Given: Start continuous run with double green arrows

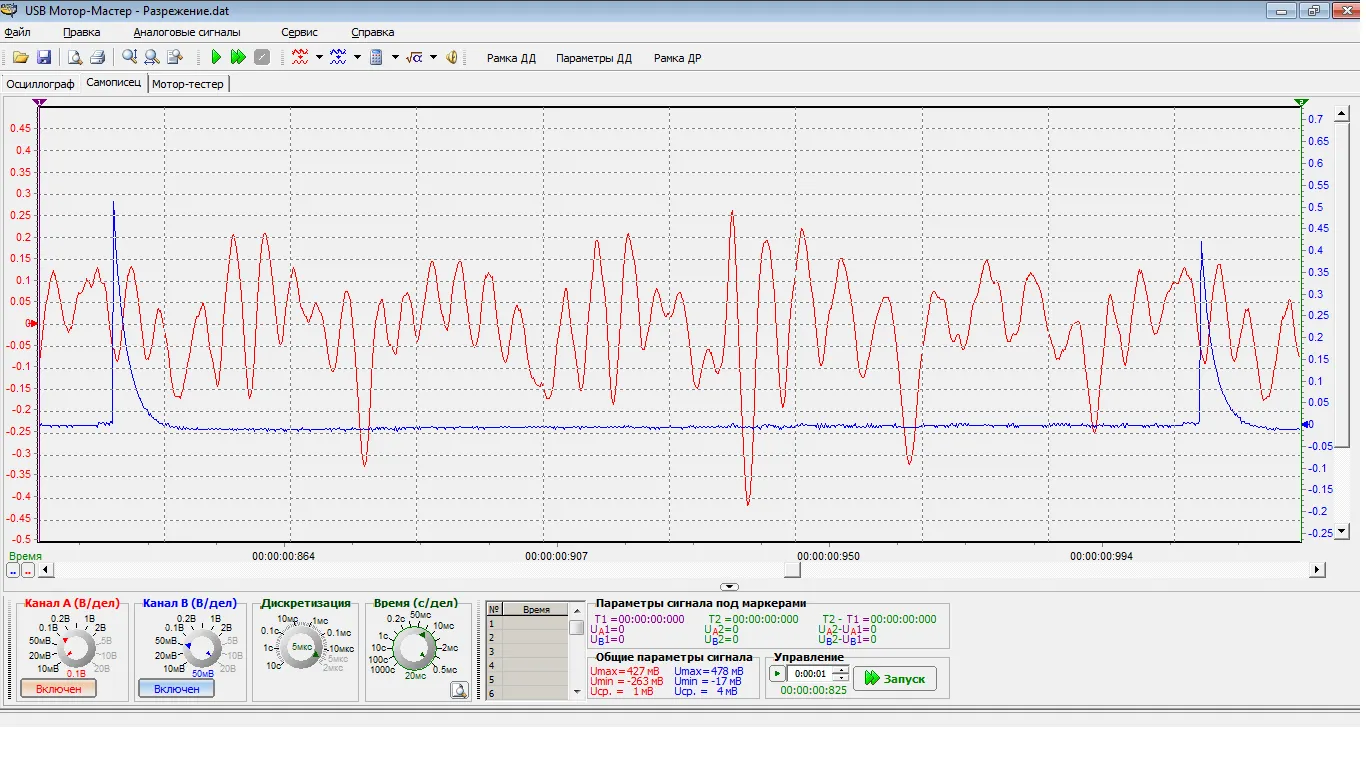Looking at the screenshot, I should pyautogui.click(x=238, y=58).
